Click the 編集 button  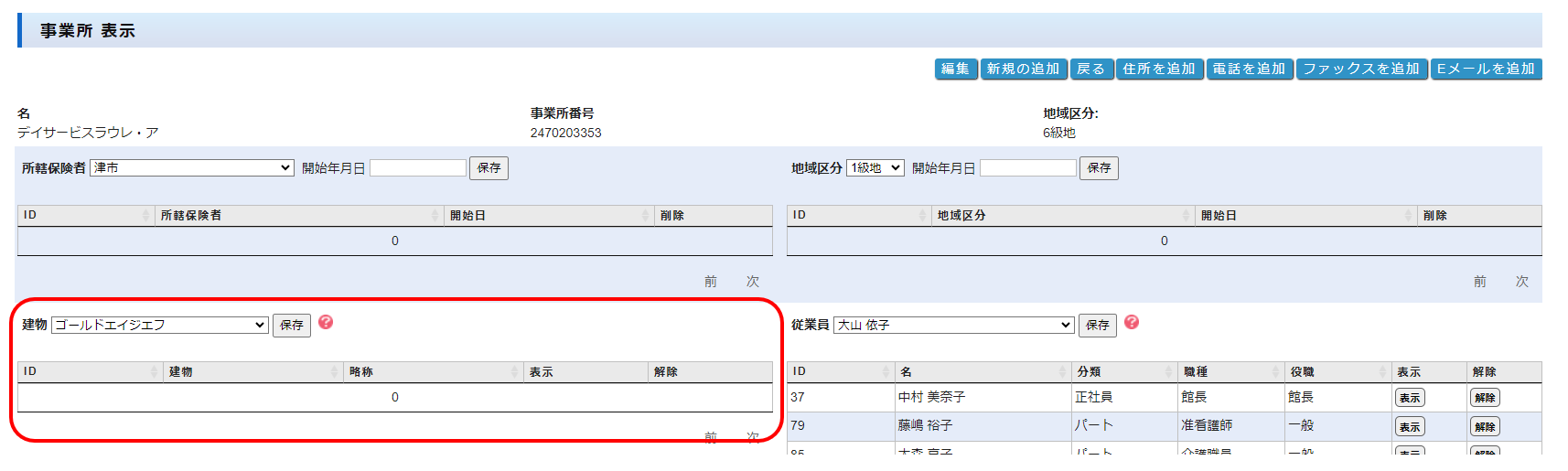955,70
